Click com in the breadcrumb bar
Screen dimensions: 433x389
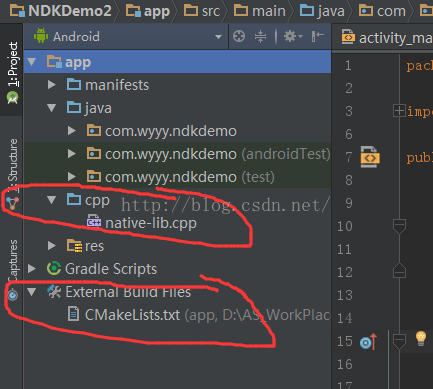[382, 11]
